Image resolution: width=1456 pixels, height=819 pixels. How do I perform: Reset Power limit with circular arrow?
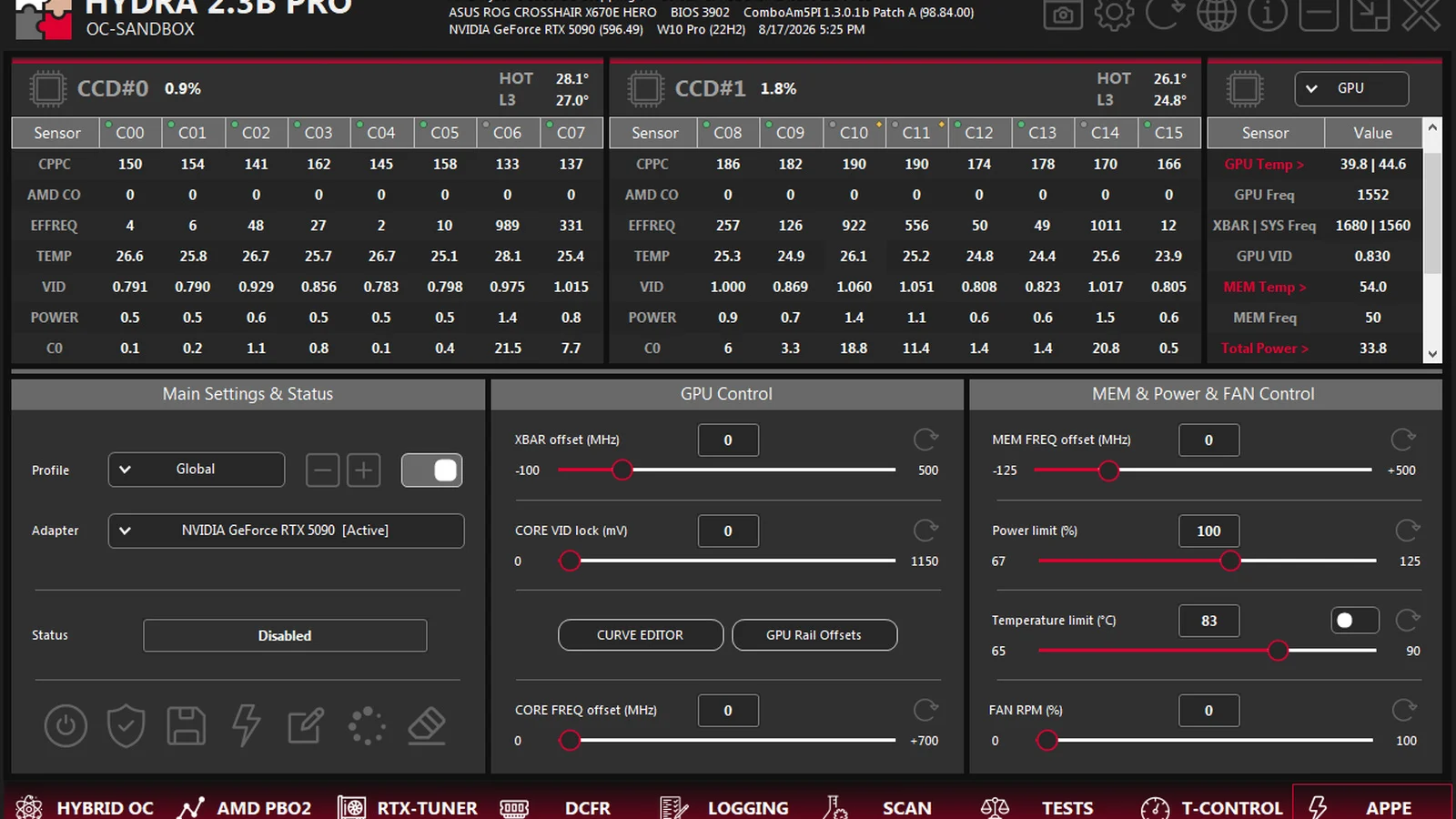(x=1408, y=531)
